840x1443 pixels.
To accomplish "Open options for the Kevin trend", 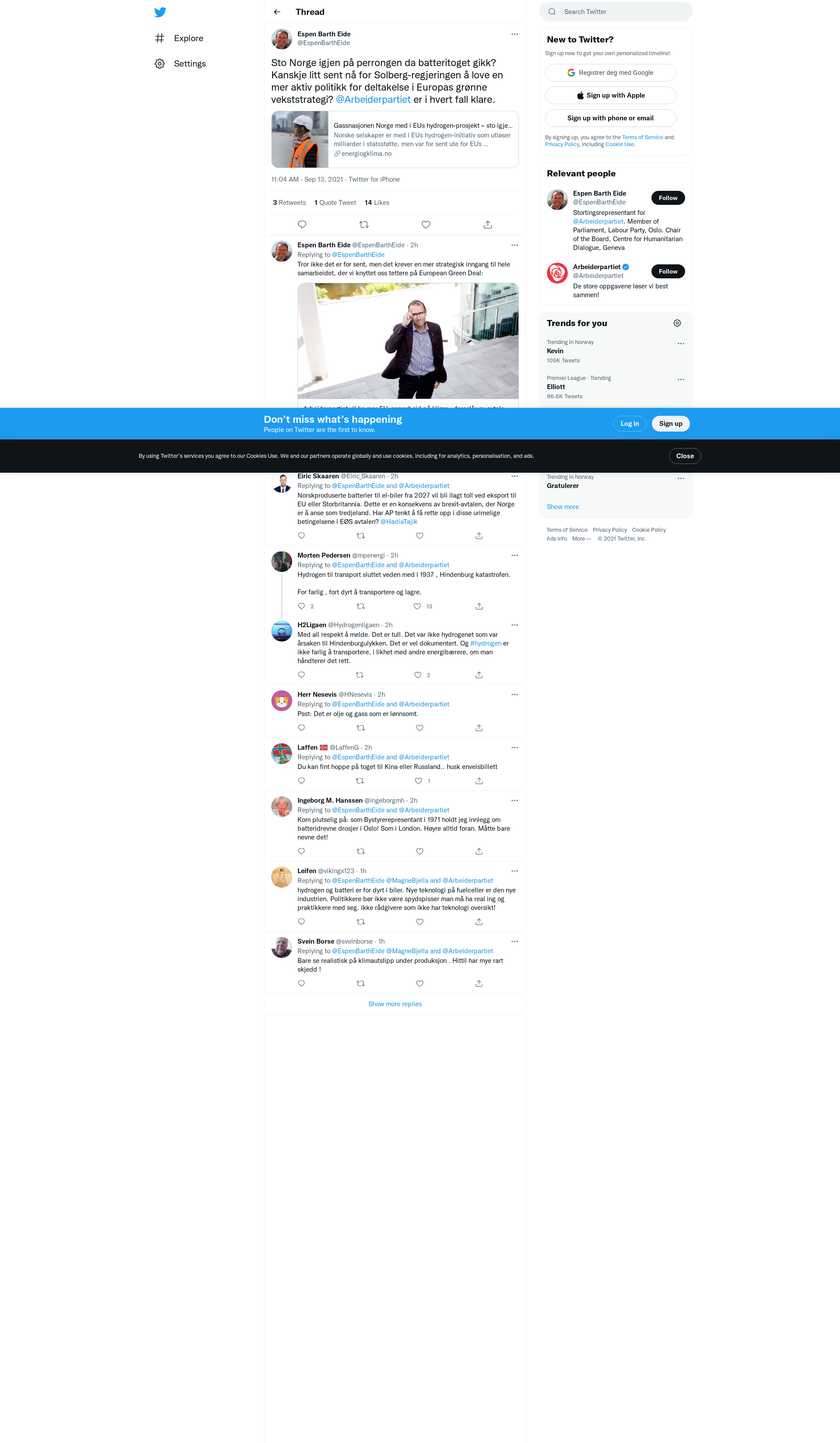I will click(681, 344).
